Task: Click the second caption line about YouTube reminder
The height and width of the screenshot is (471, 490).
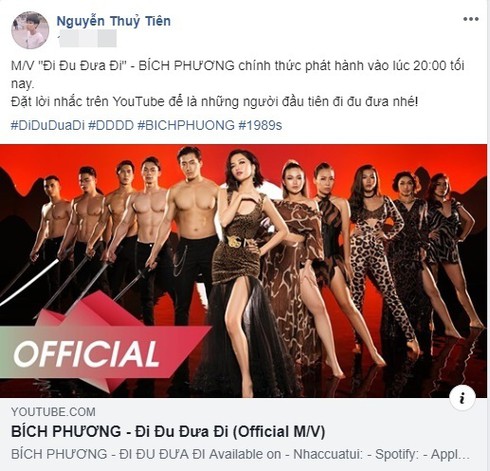Action: [214, 102]
